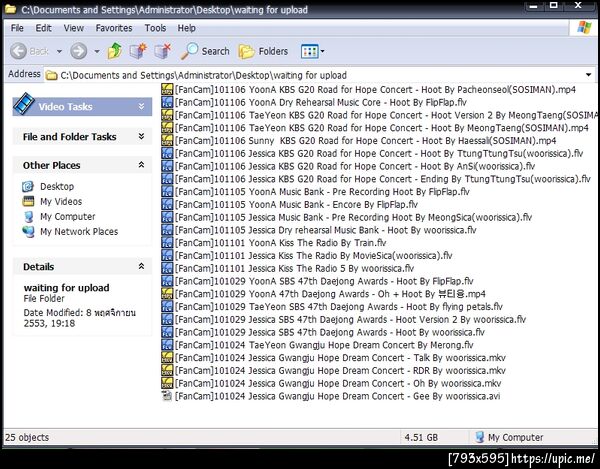Collapse the Other Places panel
Image resolution: width=600 pixels, height=469 pixels.
click(x=141, y=165)
